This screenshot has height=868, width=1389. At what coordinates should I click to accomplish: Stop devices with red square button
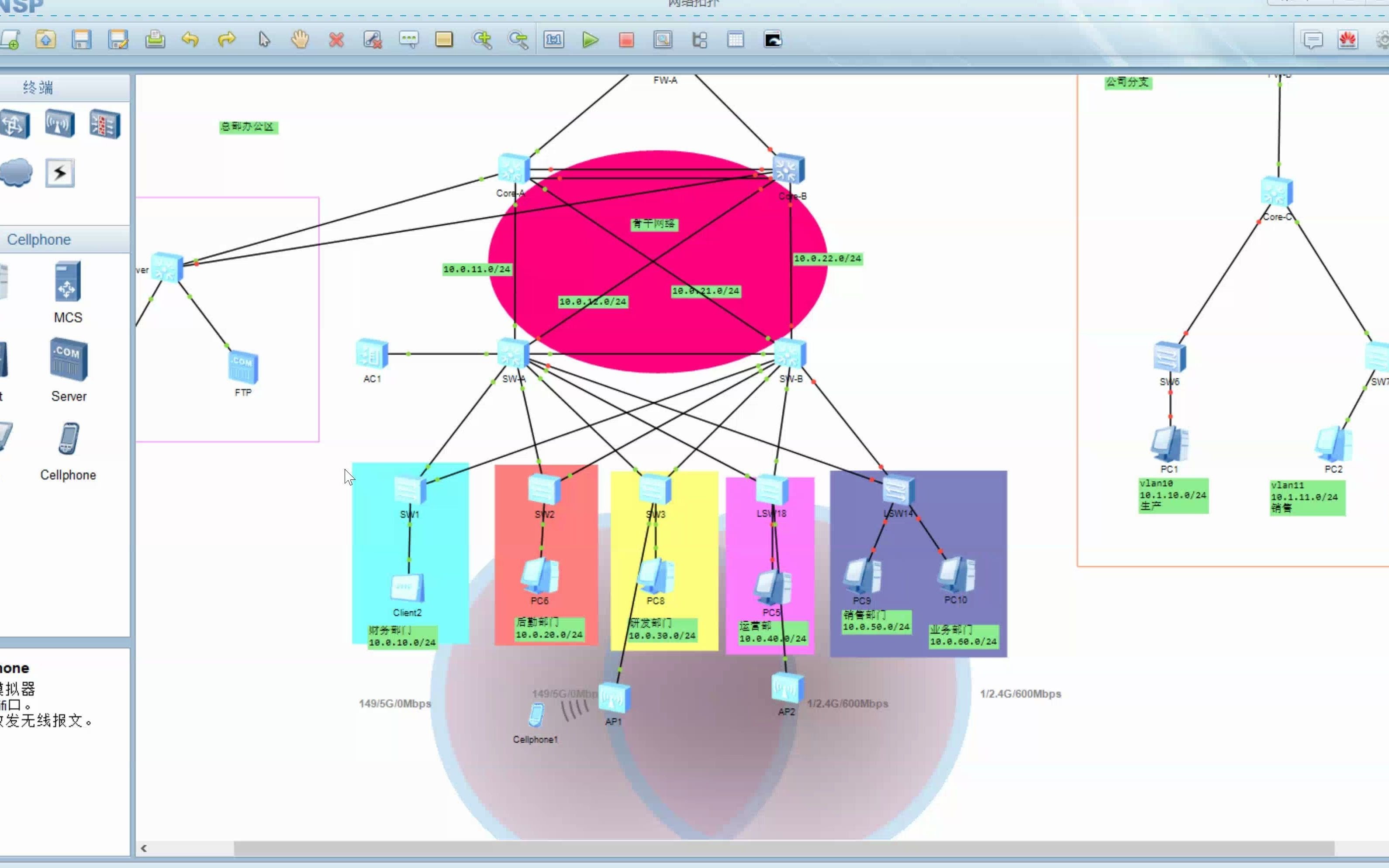click(x=626, y=40)
